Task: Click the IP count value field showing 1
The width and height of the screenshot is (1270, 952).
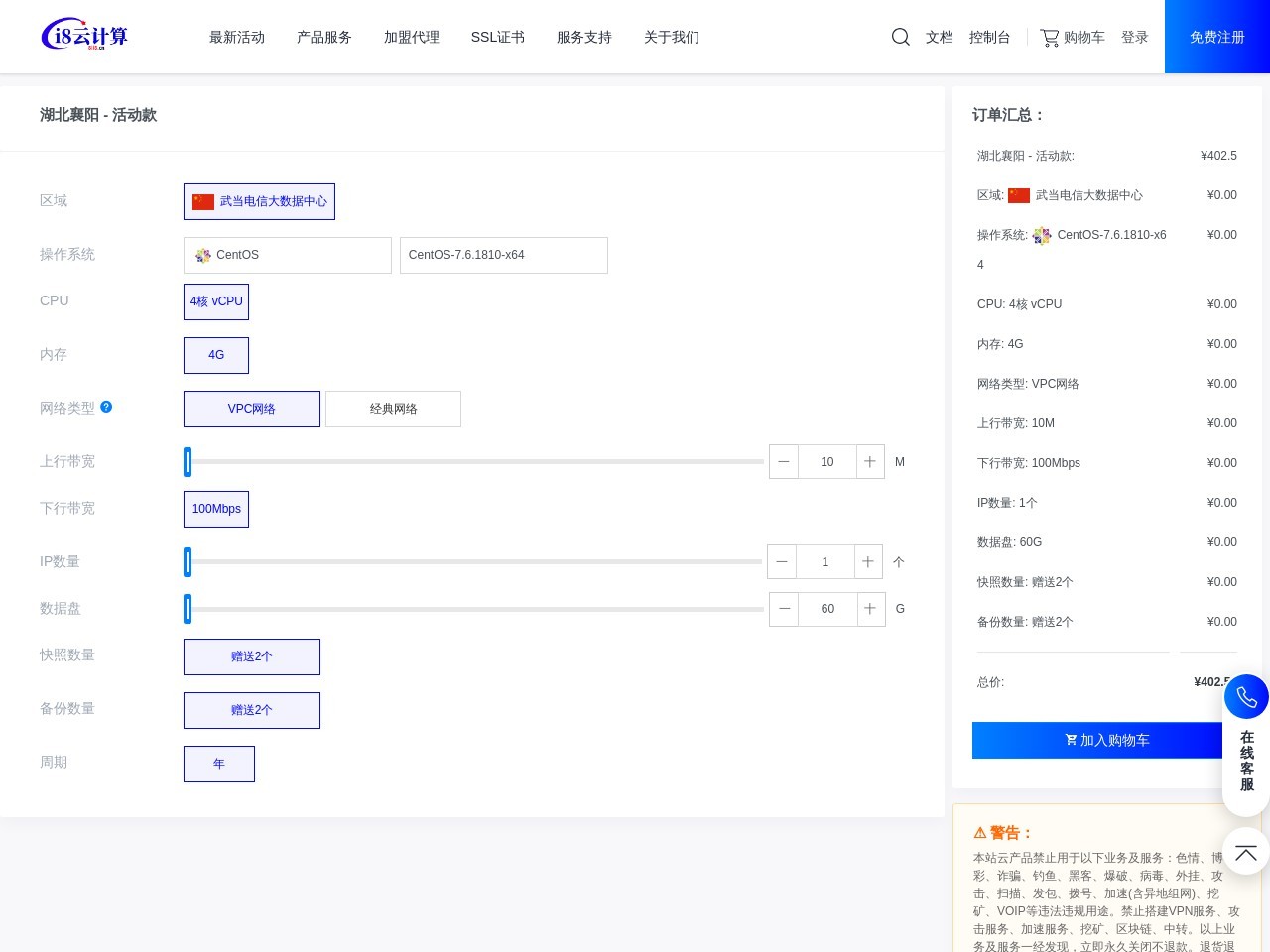Action: click(x=825, y=561)
